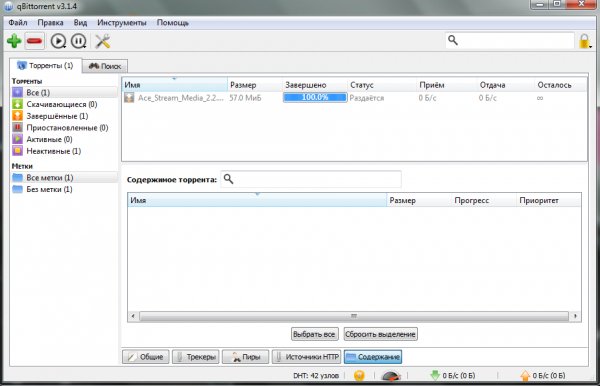
Task: Open the Пиры properties tab
Action: 245,357
